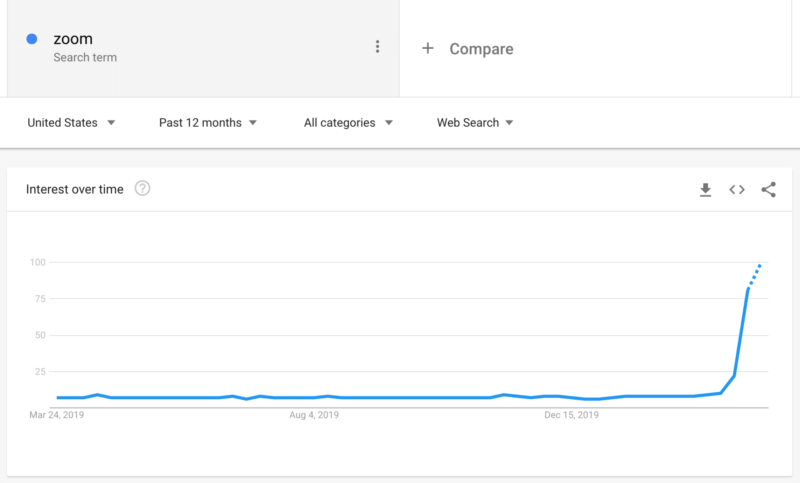Click the plus icon beside Compare

pyautogui.click(x=427, y=48)
